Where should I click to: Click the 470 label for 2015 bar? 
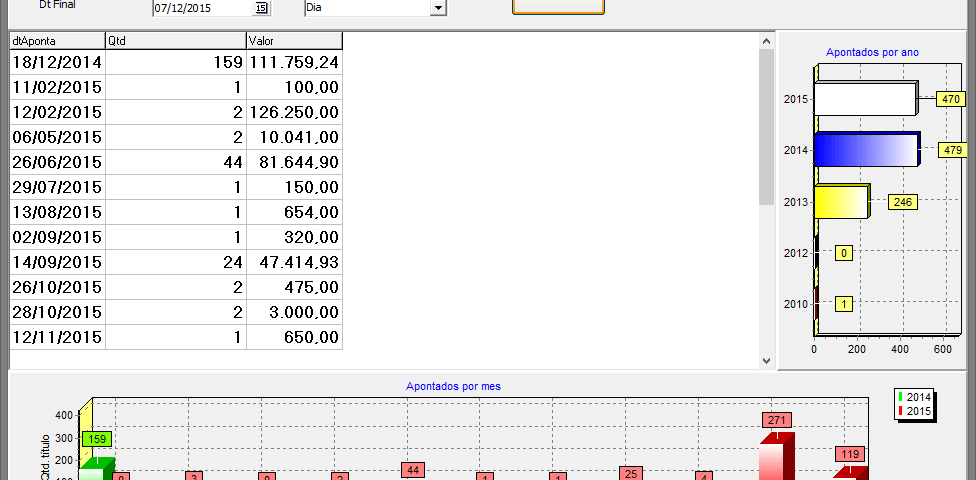click(950, 99)
